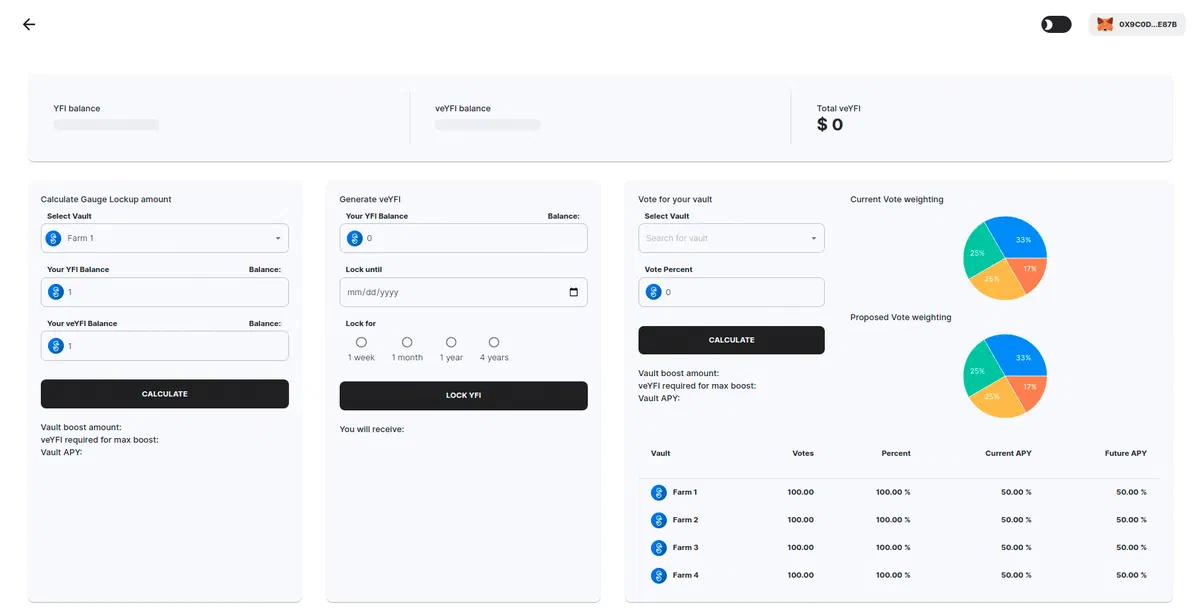Click the Total veYFI $ 0 value
Image resolution: width=1200 pixels, height=608 pixels.
830,125
